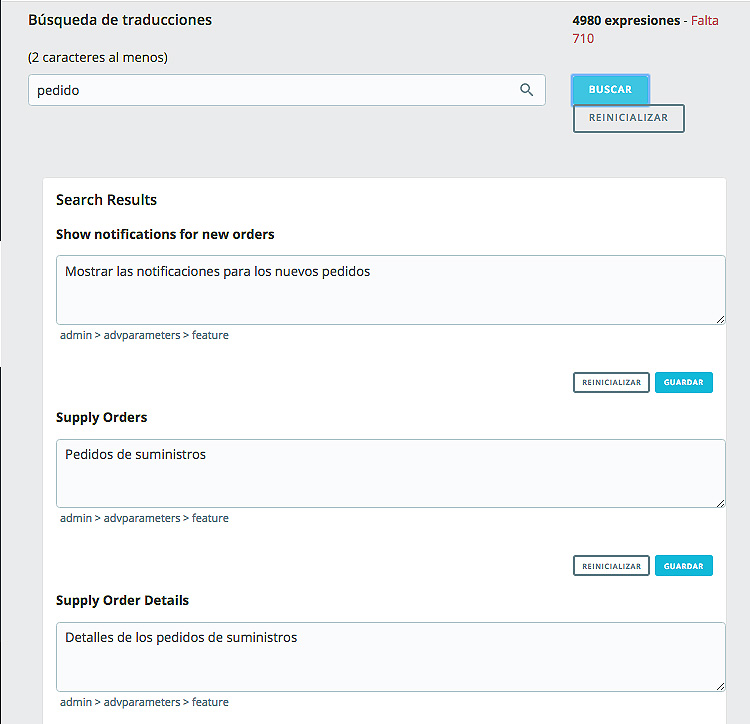Open advparameters link under notifications translation
Screen dimensions: 750x724
click(x=142, y=335)
